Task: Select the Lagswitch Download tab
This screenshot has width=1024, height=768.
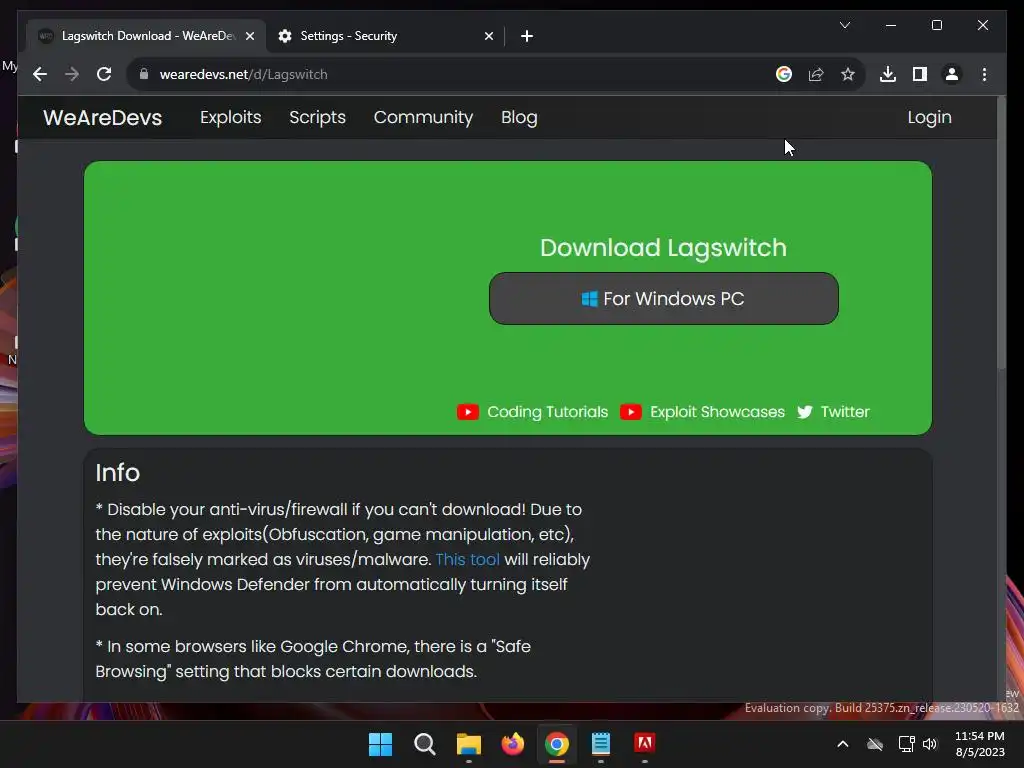Action: 146,36
